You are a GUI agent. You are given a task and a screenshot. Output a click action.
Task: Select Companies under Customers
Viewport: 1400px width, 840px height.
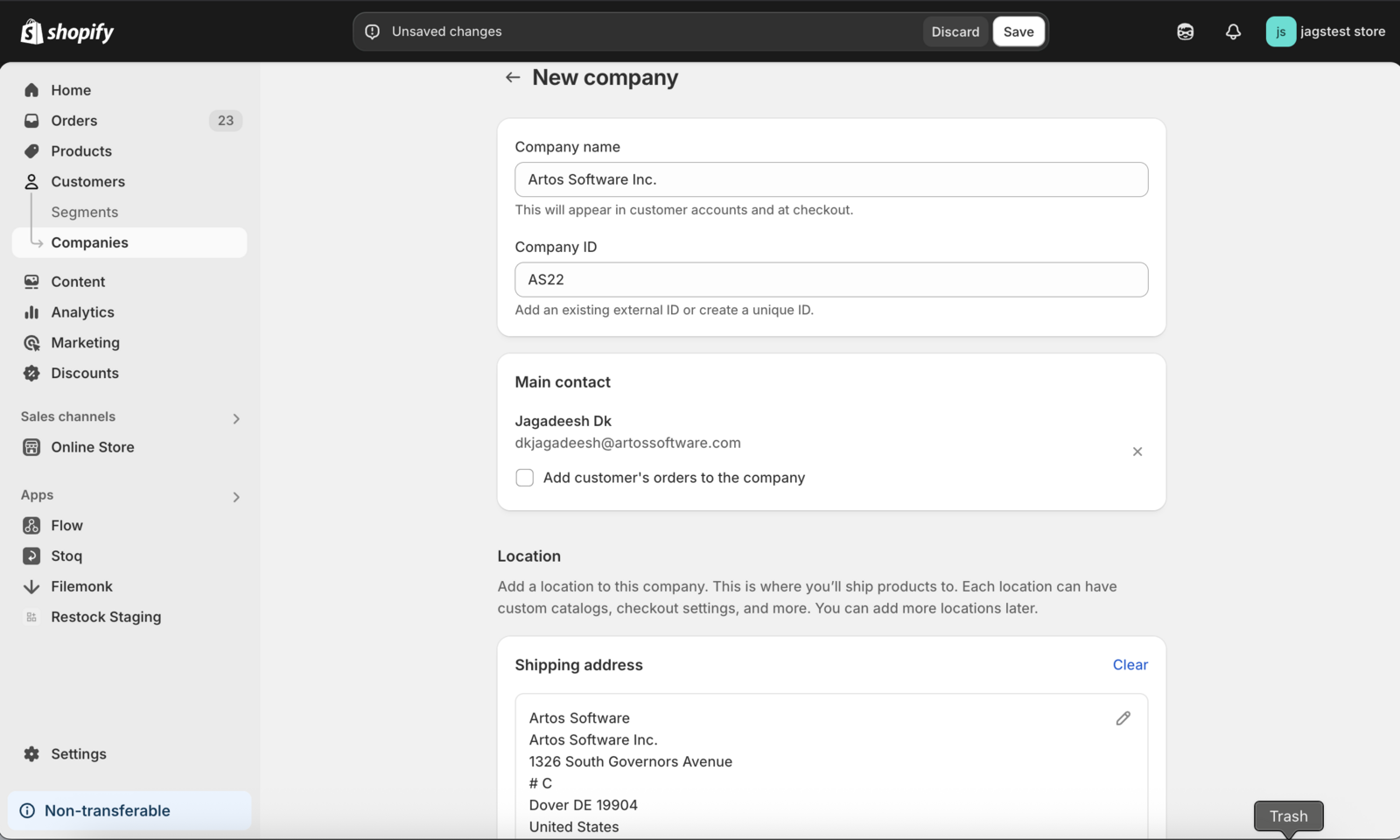click(129, 243)
